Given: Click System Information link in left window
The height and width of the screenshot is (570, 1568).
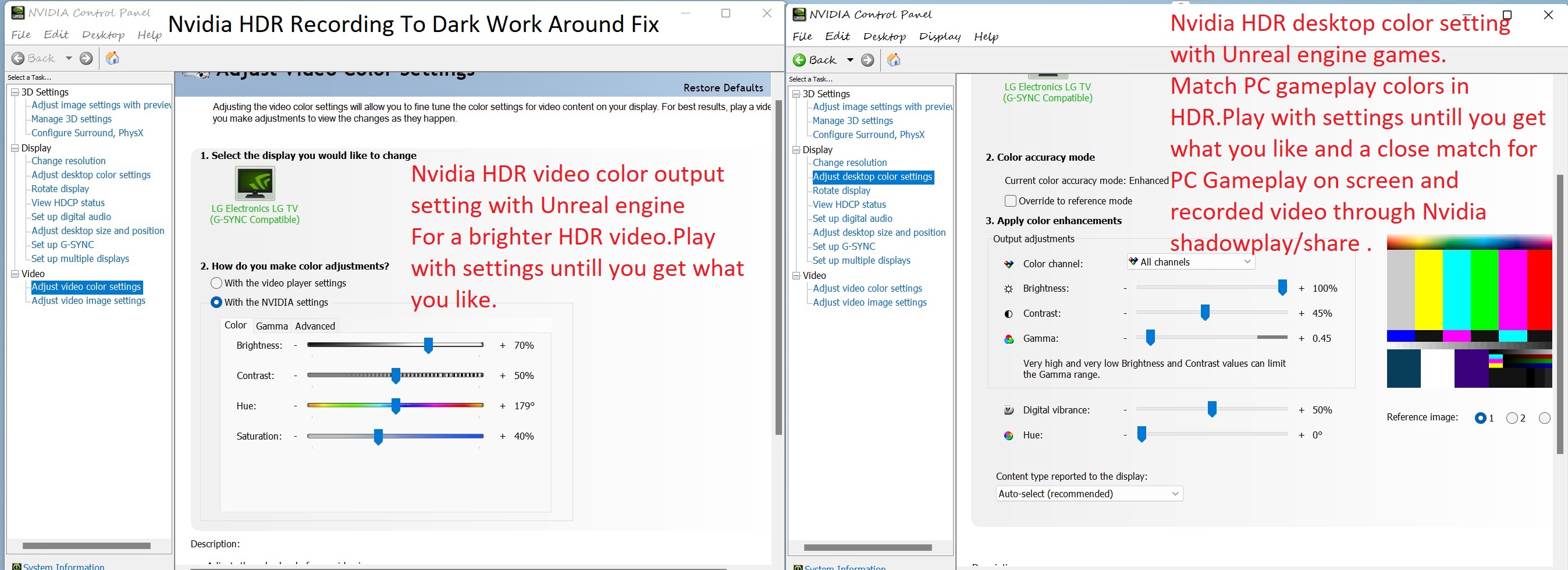Looking at the screenshot, I should tap(63, 566).
